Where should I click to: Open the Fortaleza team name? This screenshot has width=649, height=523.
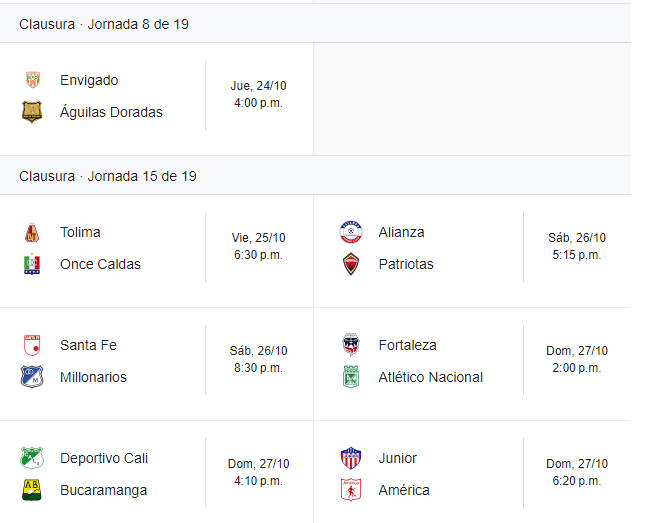(x=407, y=345)
